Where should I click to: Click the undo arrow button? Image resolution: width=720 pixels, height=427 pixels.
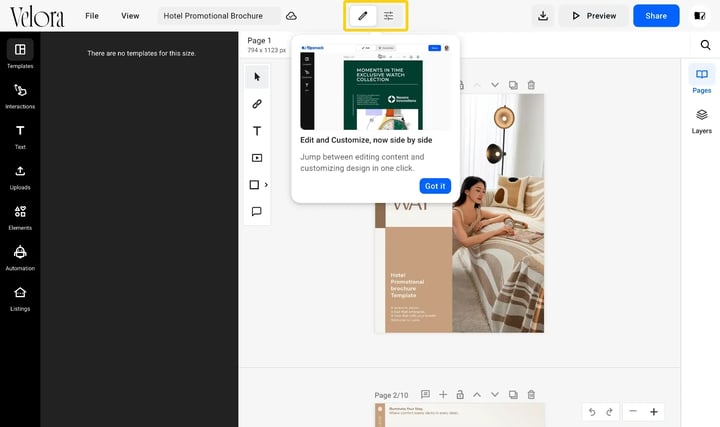592,412
